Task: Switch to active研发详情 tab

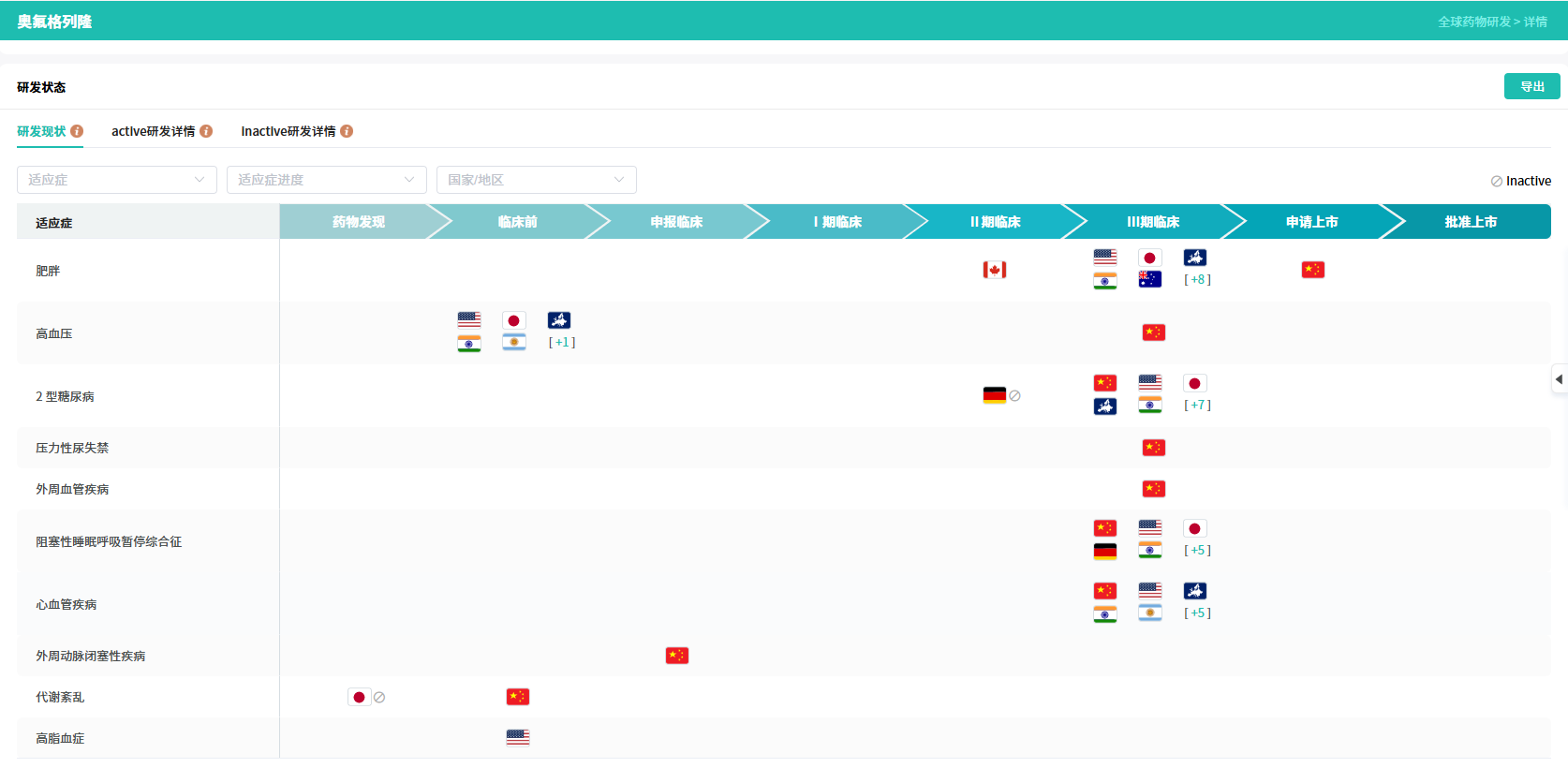Action: point(154,131)
